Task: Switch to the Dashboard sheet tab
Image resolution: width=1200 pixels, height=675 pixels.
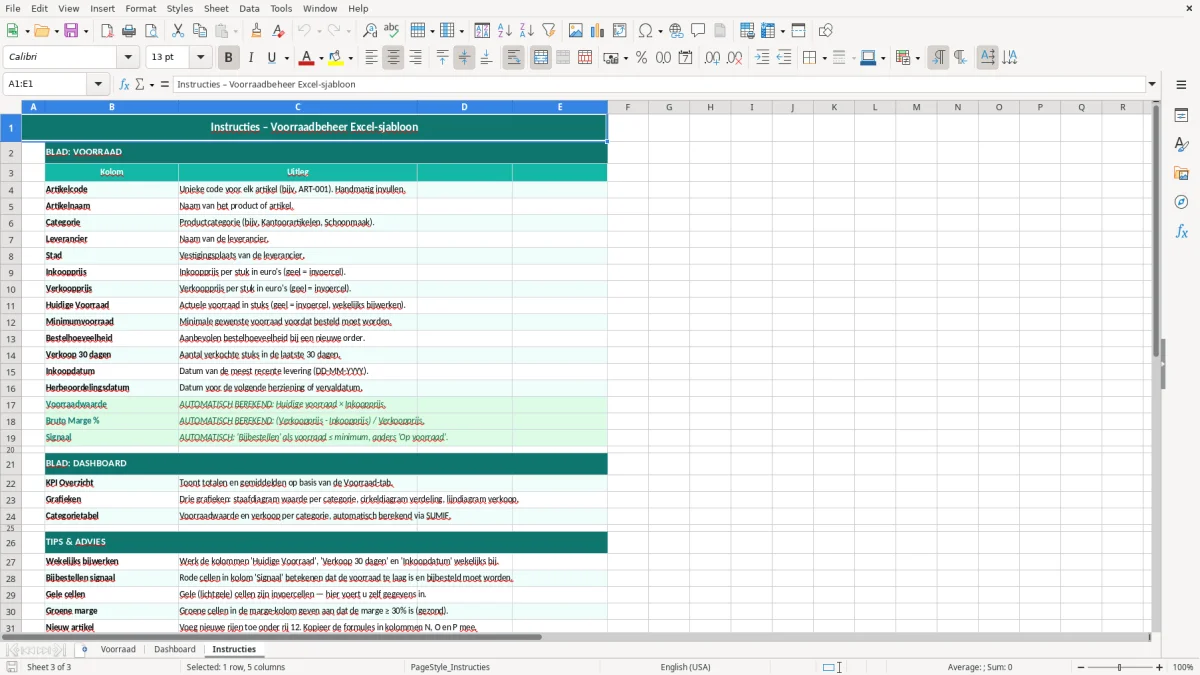Action: 175,649
